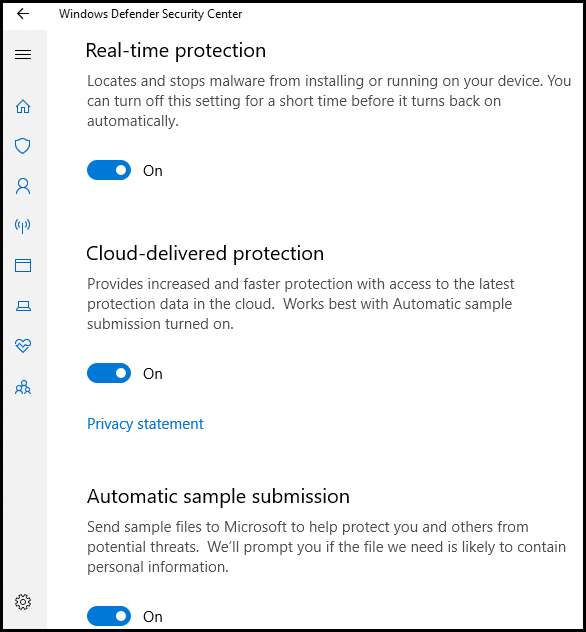Expand the hamburger navigation menu
Viewport: 586px width, 632px height.
[23, 54]
